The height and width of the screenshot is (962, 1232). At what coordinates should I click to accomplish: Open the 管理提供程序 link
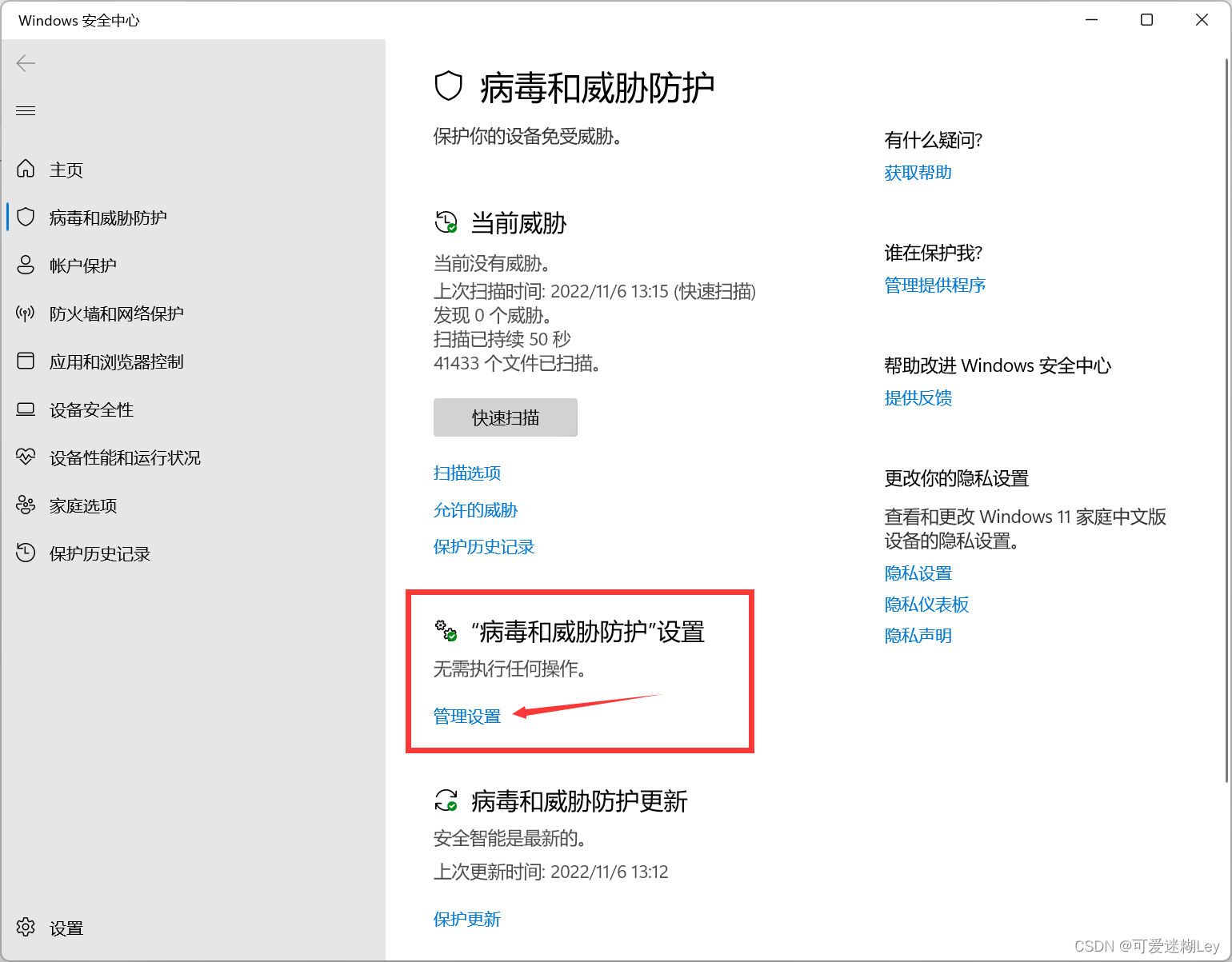935,285
